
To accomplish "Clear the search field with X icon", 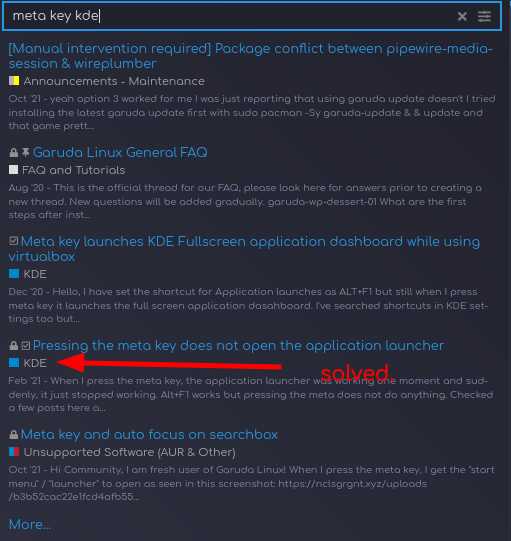I will 462,16.
